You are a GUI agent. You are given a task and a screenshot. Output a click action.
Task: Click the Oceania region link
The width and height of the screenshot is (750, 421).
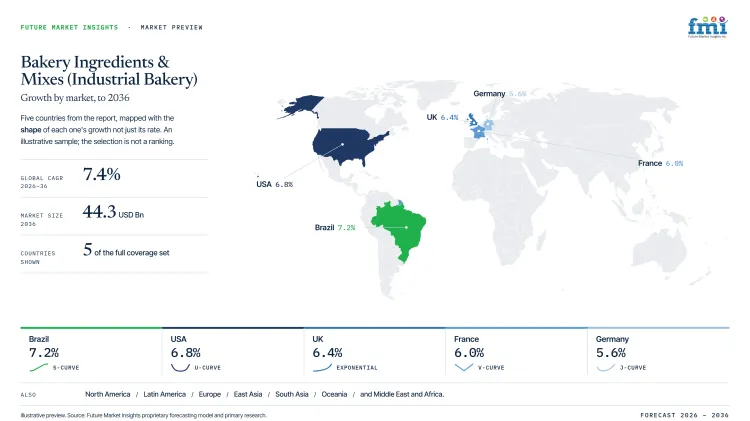click(x=334, y=394)
